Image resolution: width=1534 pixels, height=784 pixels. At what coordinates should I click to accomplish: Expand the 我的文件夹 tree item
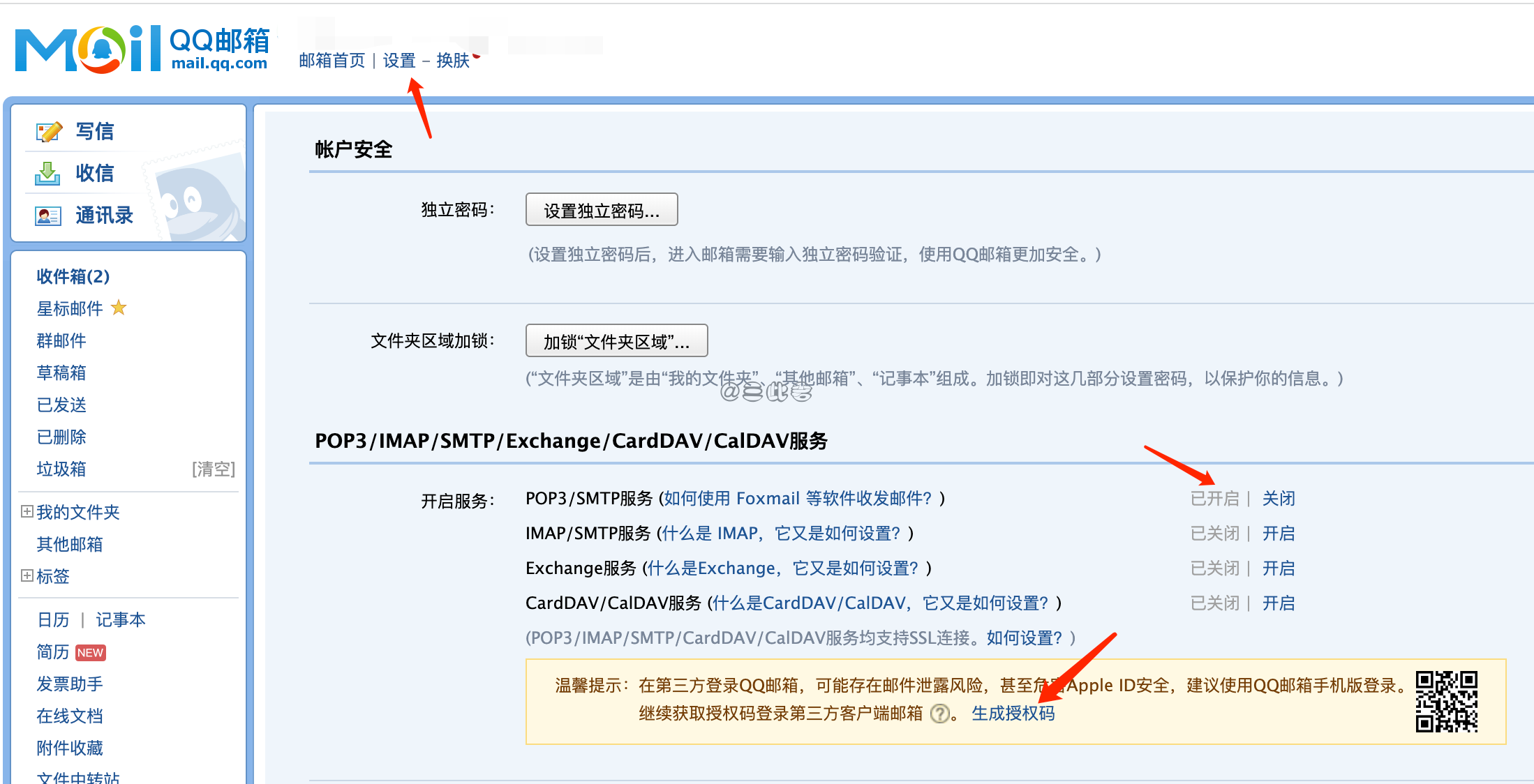[27, 512]
